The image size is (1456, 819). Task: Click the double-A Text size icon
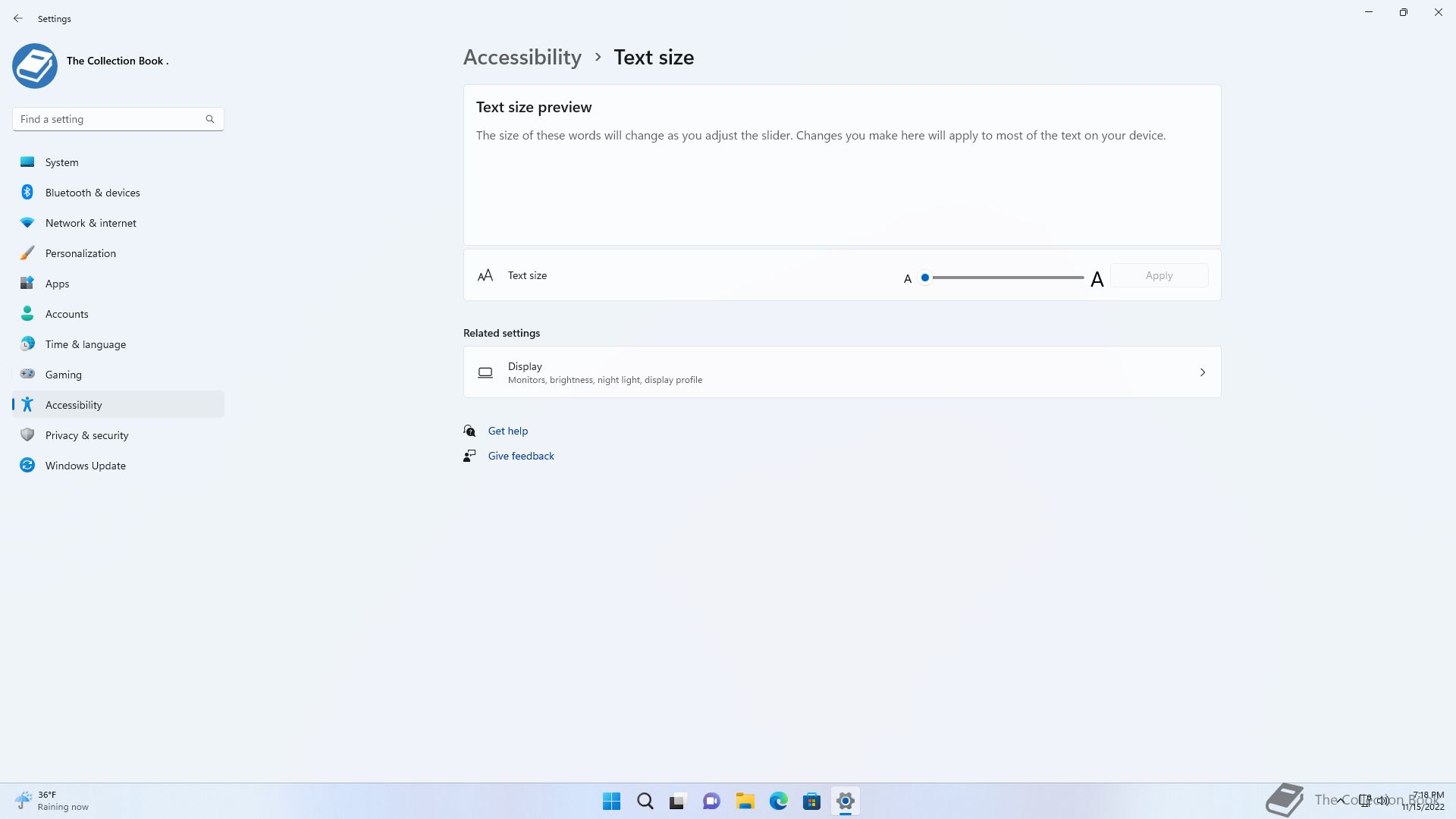[485, 275]
